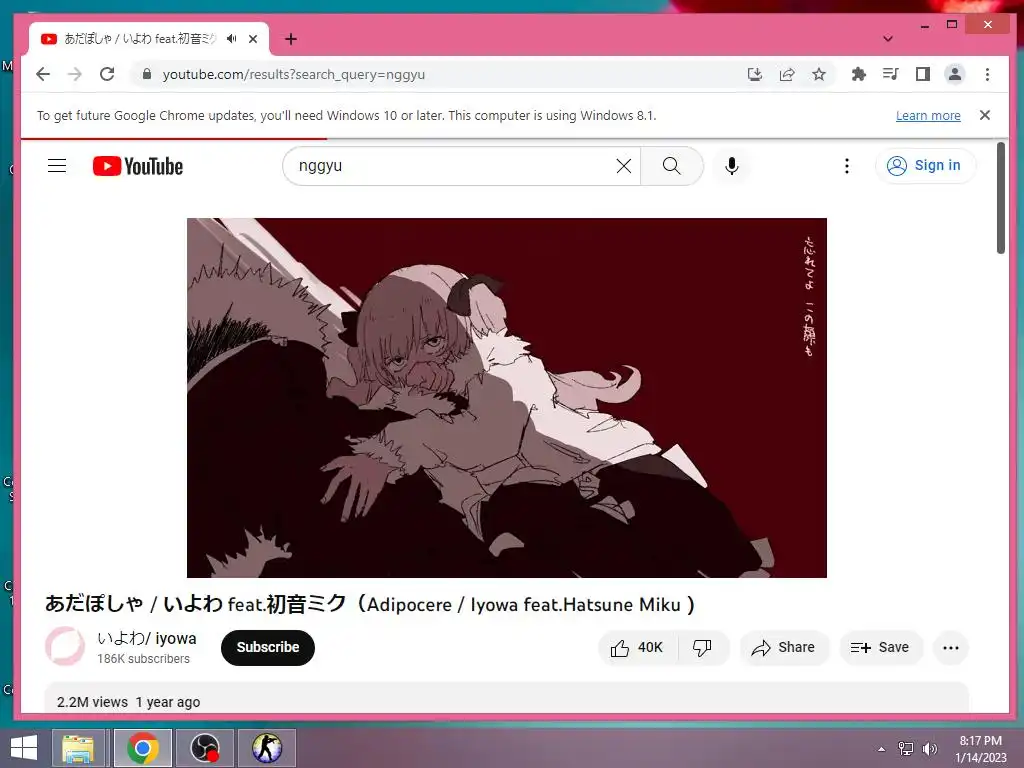Open the Windows Start button
1024x768 pixels.
pyautogui.click(x=24, y=748)
